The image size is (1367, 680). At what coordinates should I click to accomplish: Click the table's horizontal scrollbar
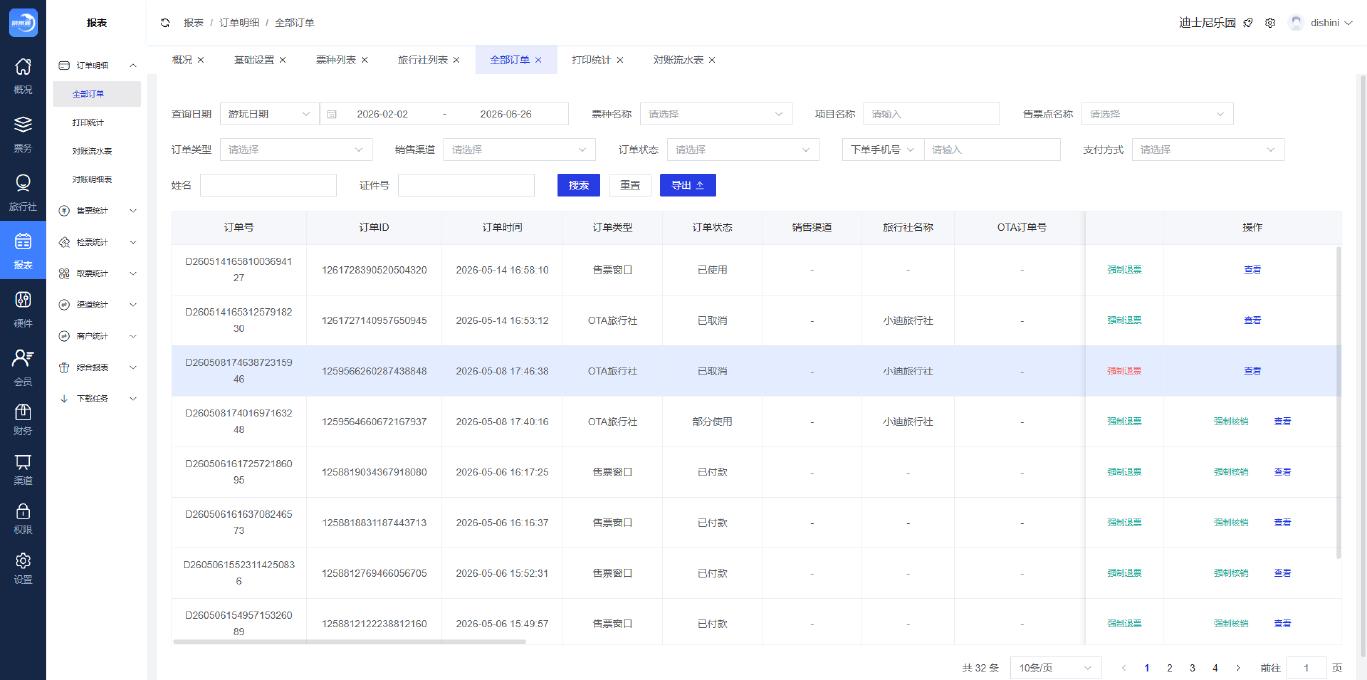(x=350, y=641)
